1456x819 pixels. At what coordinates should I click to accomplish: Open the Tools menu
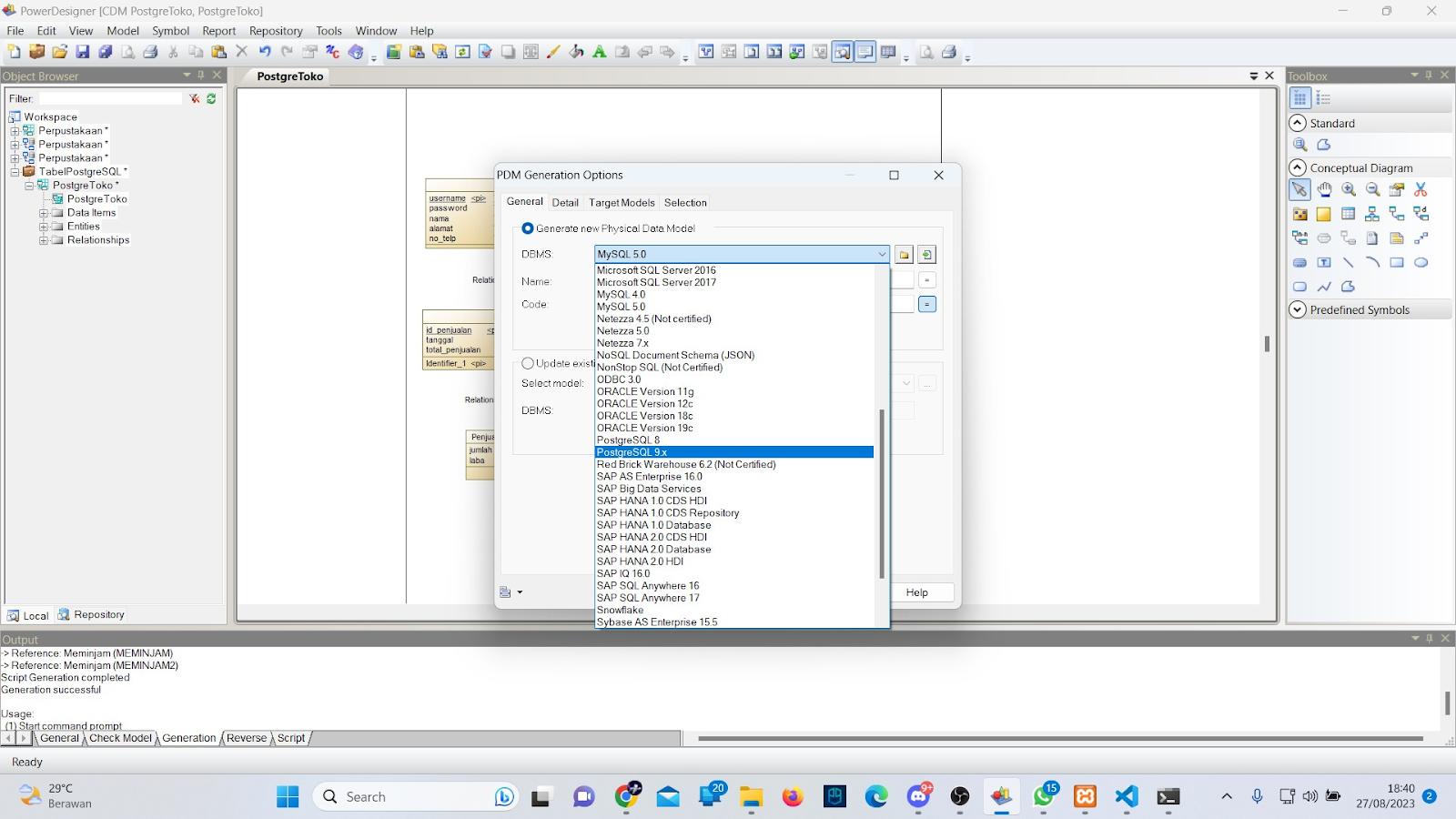329,31
